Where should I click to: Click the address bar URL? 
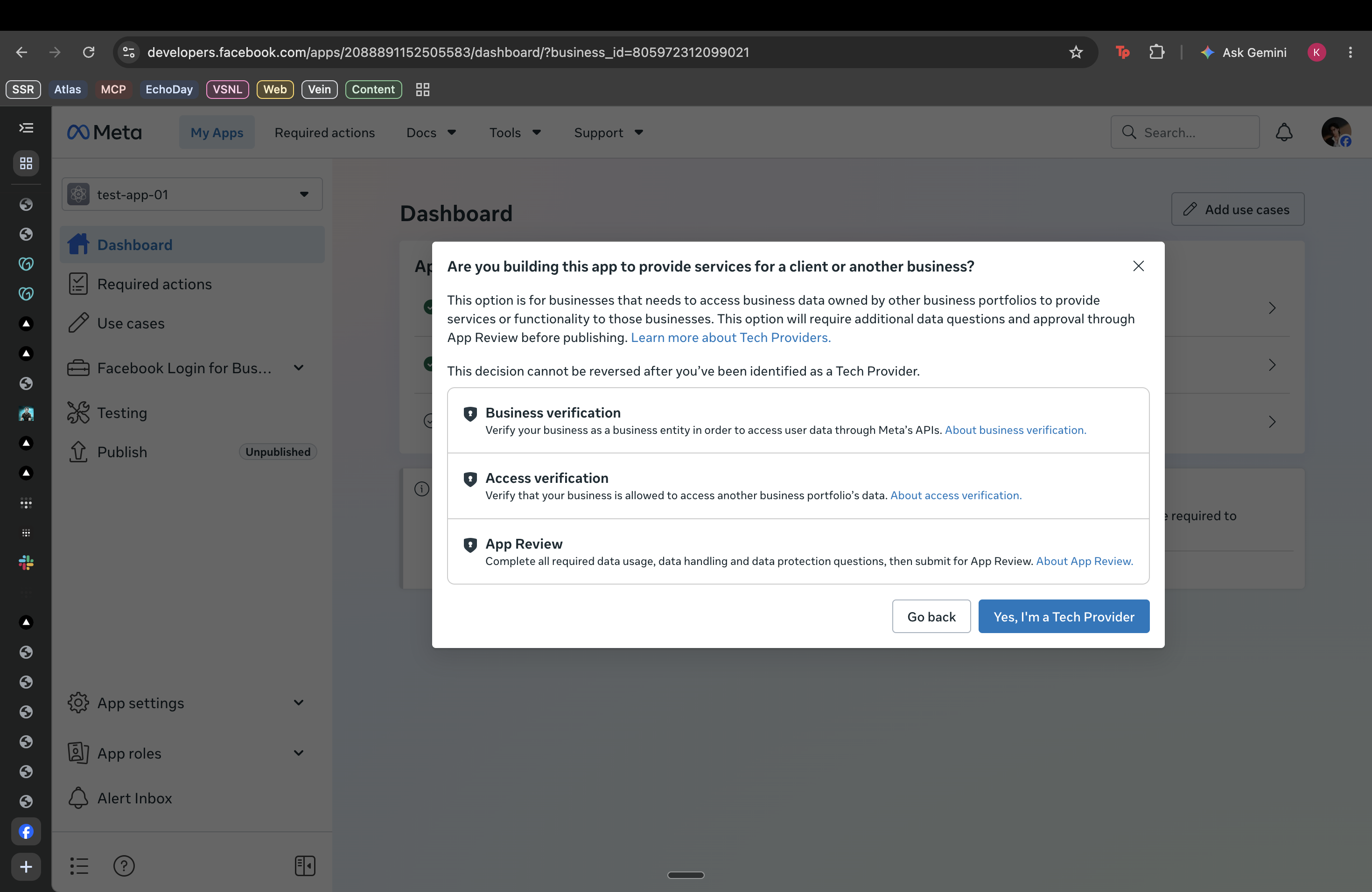point(448,52)
